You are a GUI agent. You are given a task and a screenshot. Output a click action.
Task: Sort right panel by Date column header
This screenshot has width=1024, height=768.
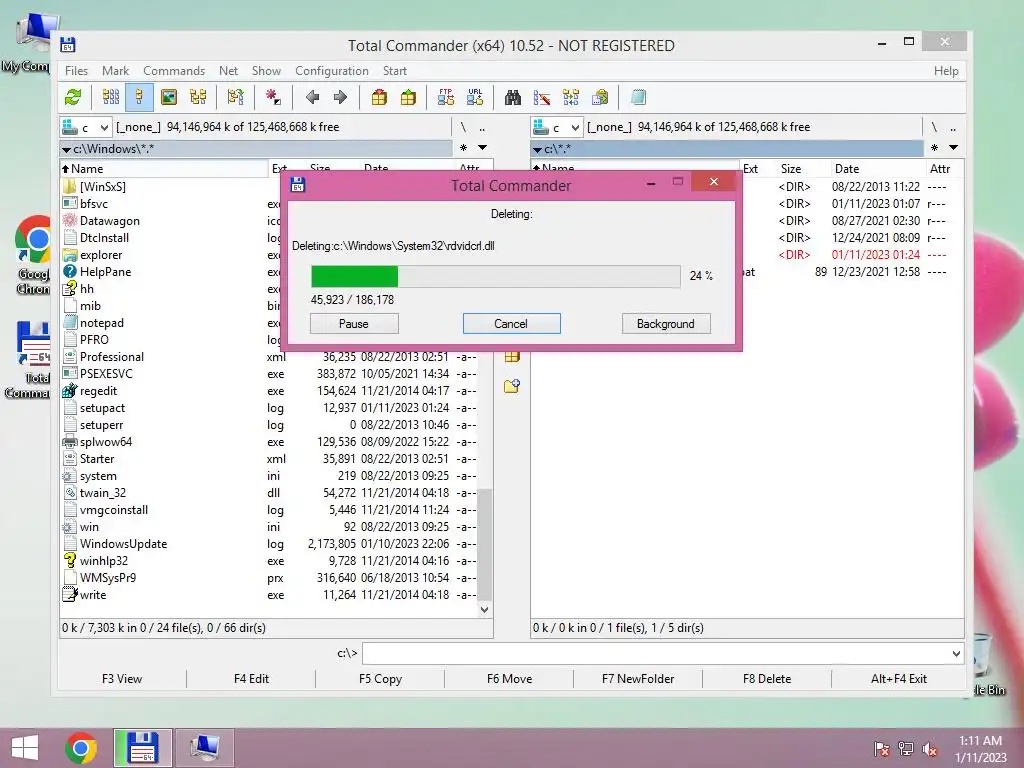tap(877, 168)
